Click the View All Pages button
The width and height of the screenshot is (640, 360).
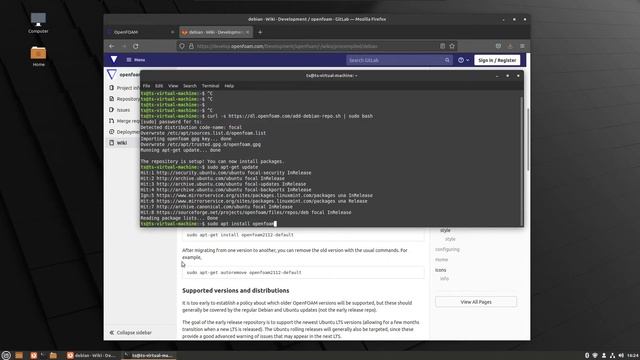coord(476,302)
